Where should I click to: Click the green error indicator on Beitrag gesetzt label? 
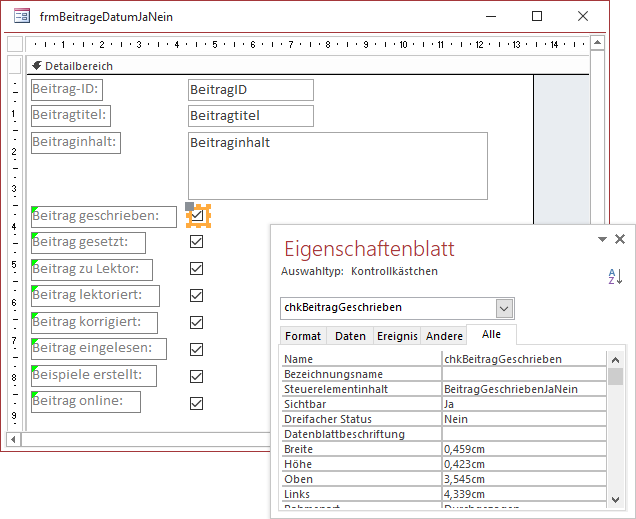pos(34,236)
